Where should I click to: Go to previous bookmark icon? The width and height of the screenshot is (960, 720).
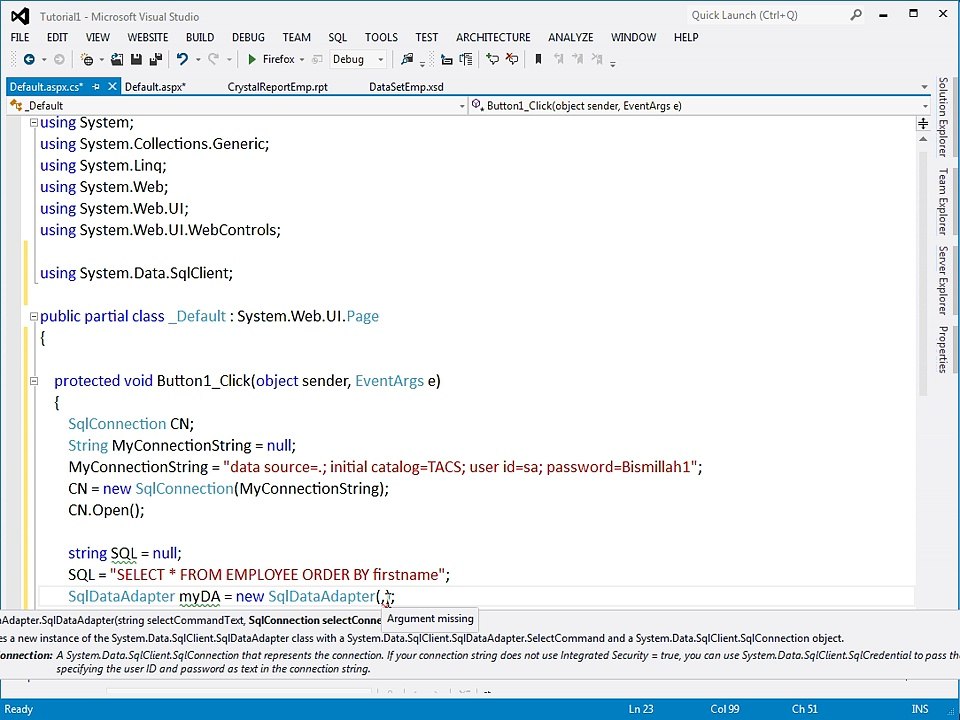[x=558, y=59]
